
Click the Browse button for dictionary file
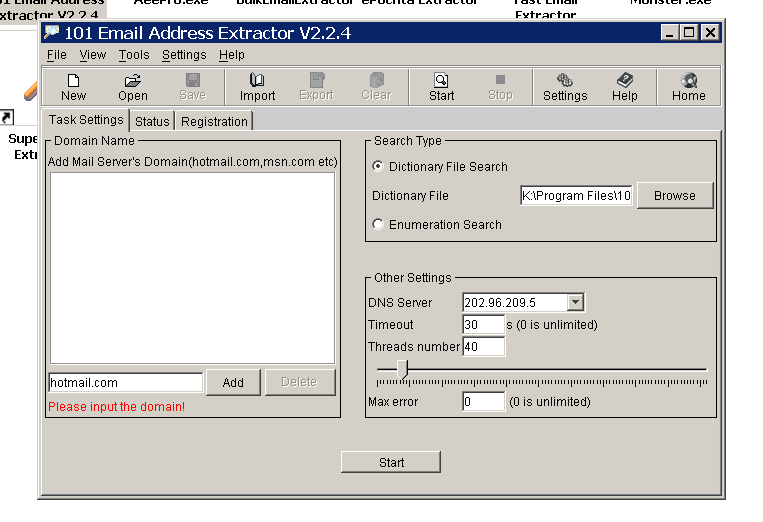(674, 195)
